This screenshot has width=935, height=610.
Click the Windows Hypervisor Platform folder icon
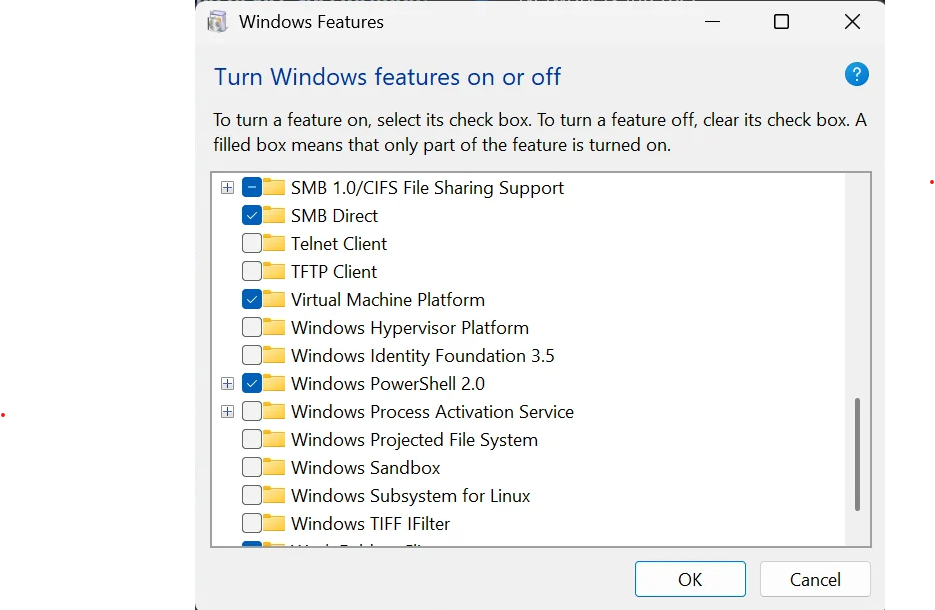[274, 327]
